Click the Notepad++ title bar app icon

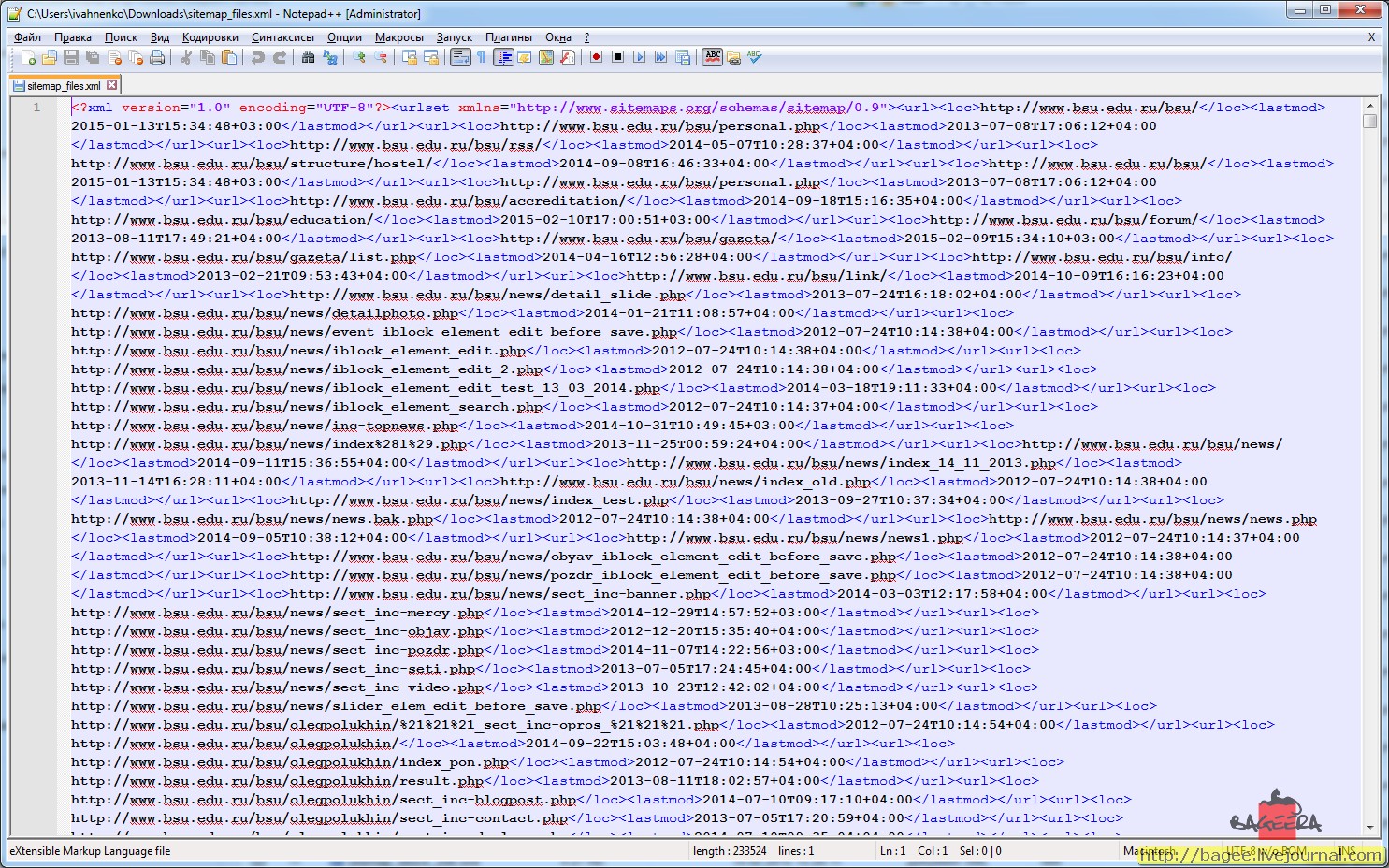[15, 13]
